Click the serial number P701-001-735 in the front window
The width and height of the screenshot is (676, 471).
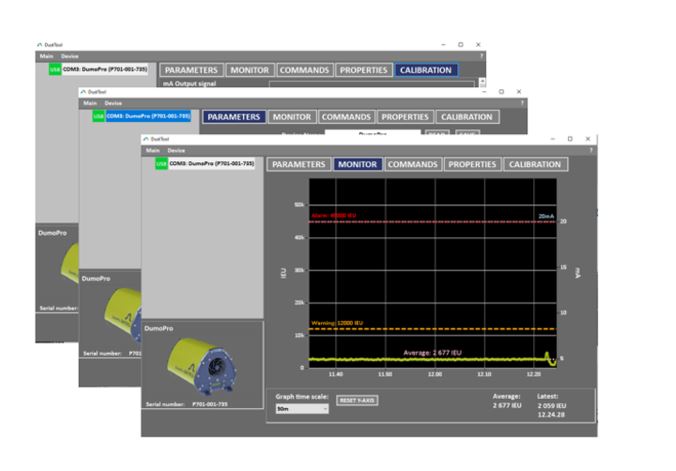coord(210,404)
